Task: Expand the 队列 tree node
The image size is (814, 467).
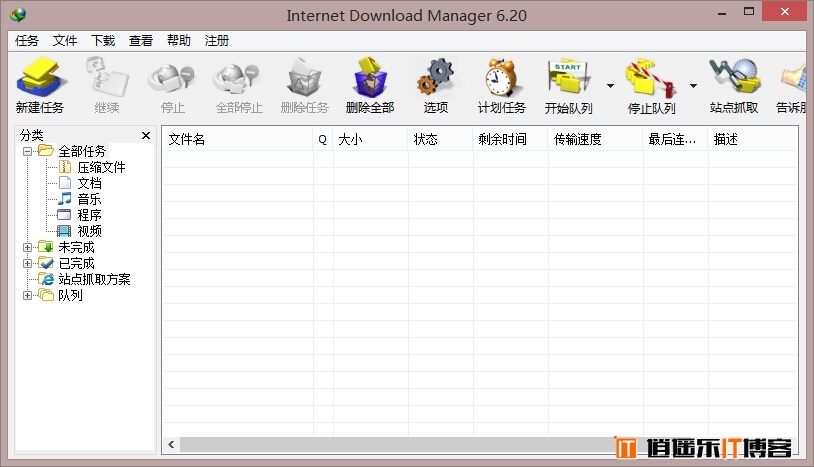Action: pyautogui.click(x=28, y=296)
